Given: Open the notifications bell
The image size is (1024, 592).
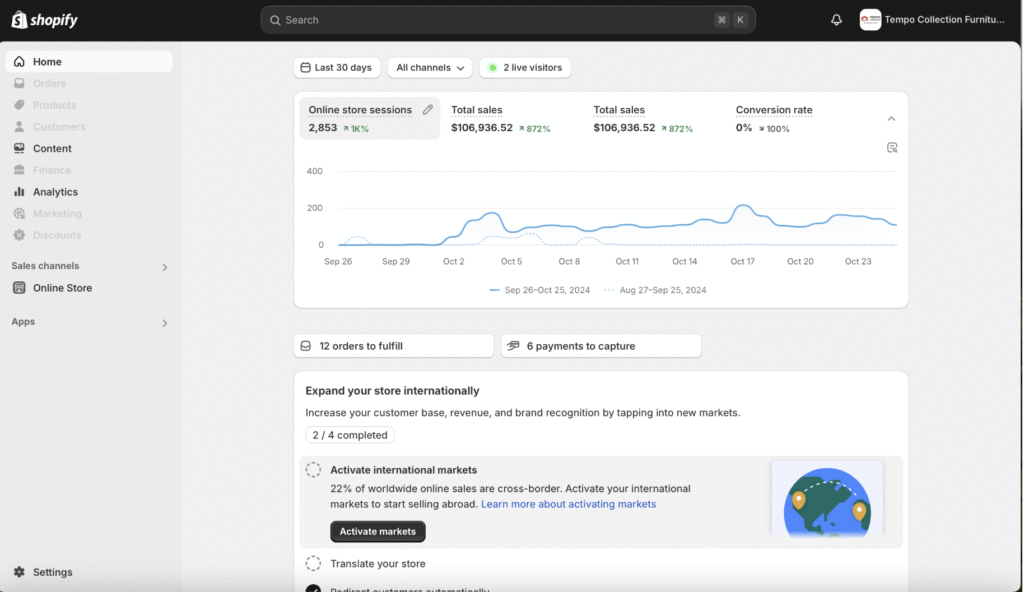Looking at the screenshot, I should pos(836,20).
